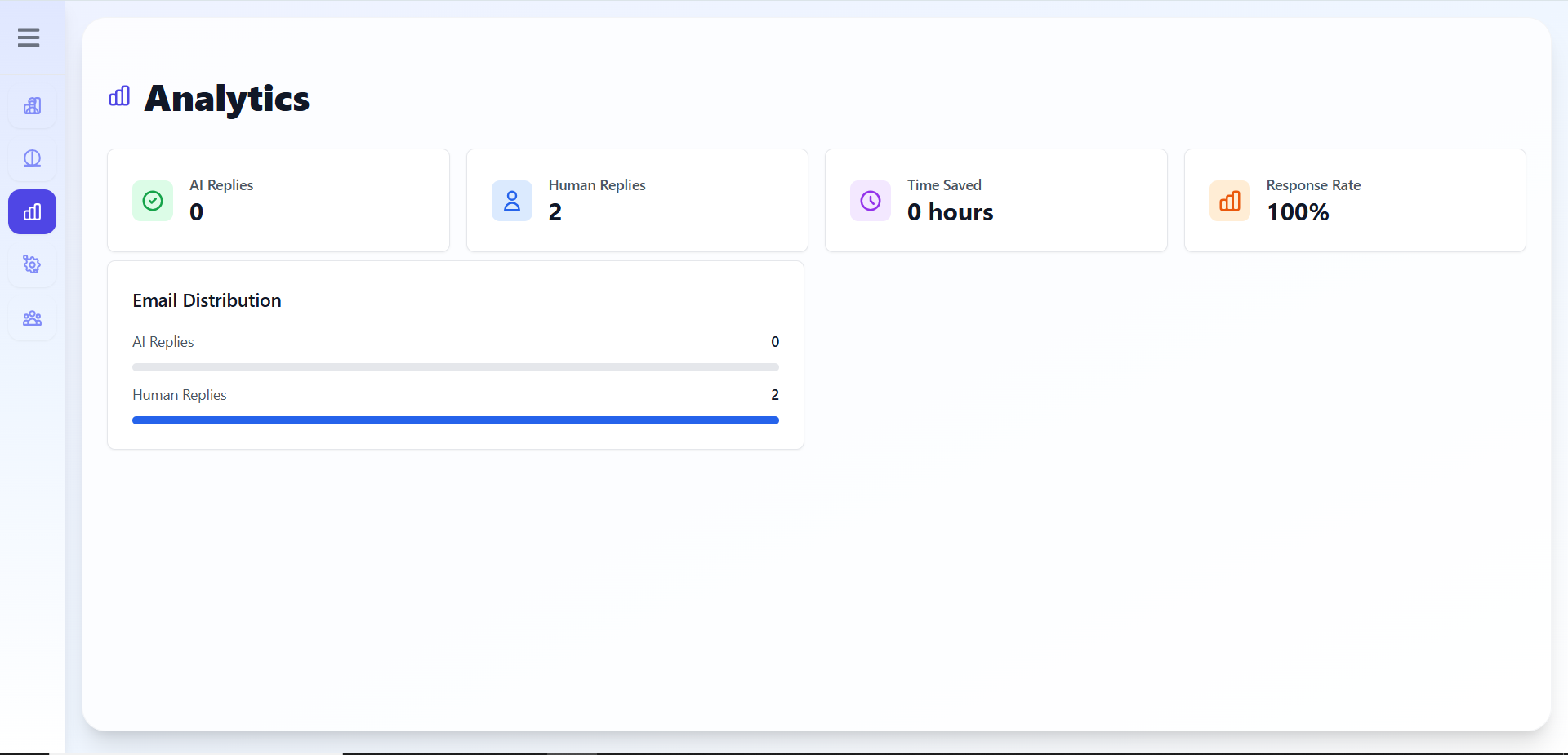Click the '0 hours' value
This screenshot has height=755, width=1568.
tap(951, 212)
